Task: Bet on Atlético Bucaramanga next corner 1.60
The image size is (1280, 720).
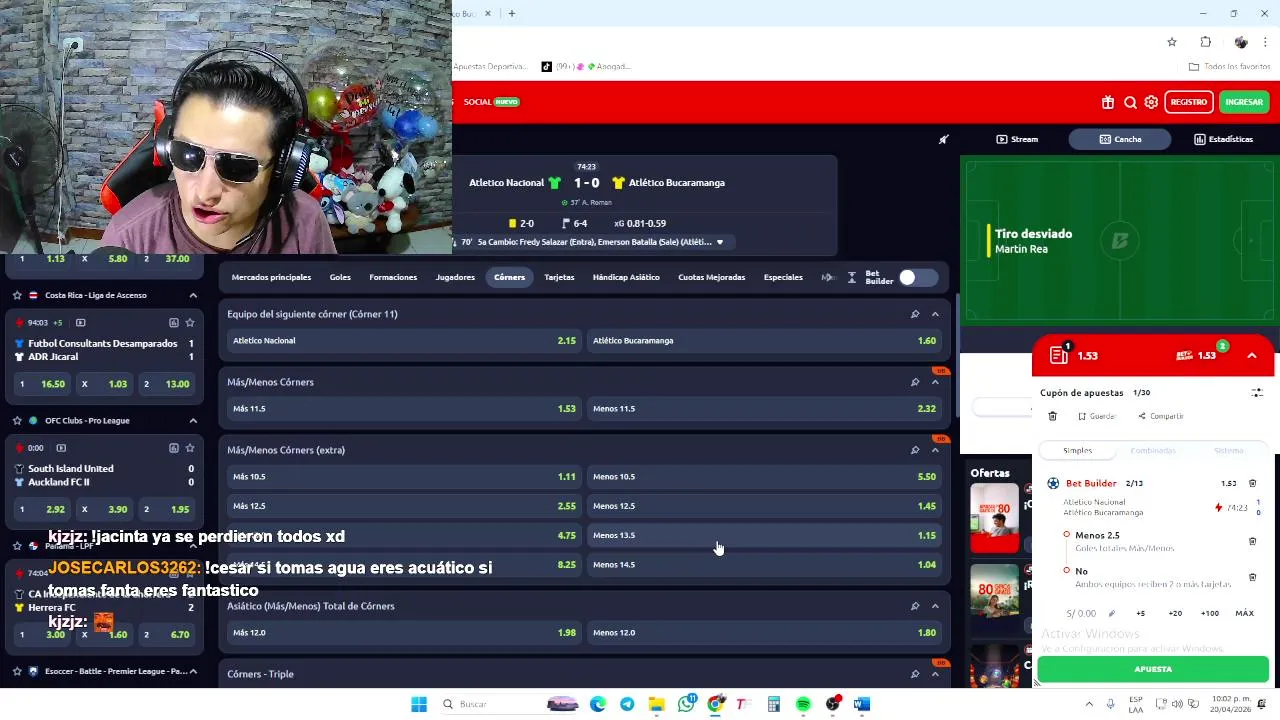Action: click(x=764, y=341)
